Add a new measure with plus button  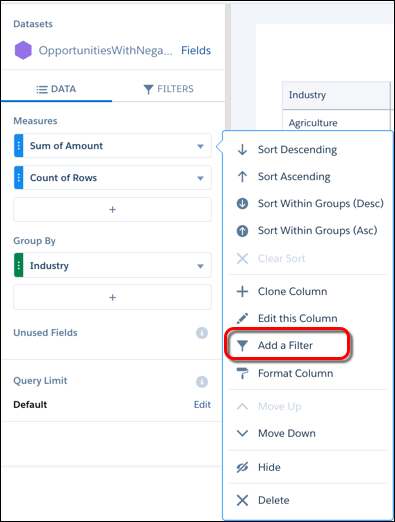point(112,209)
